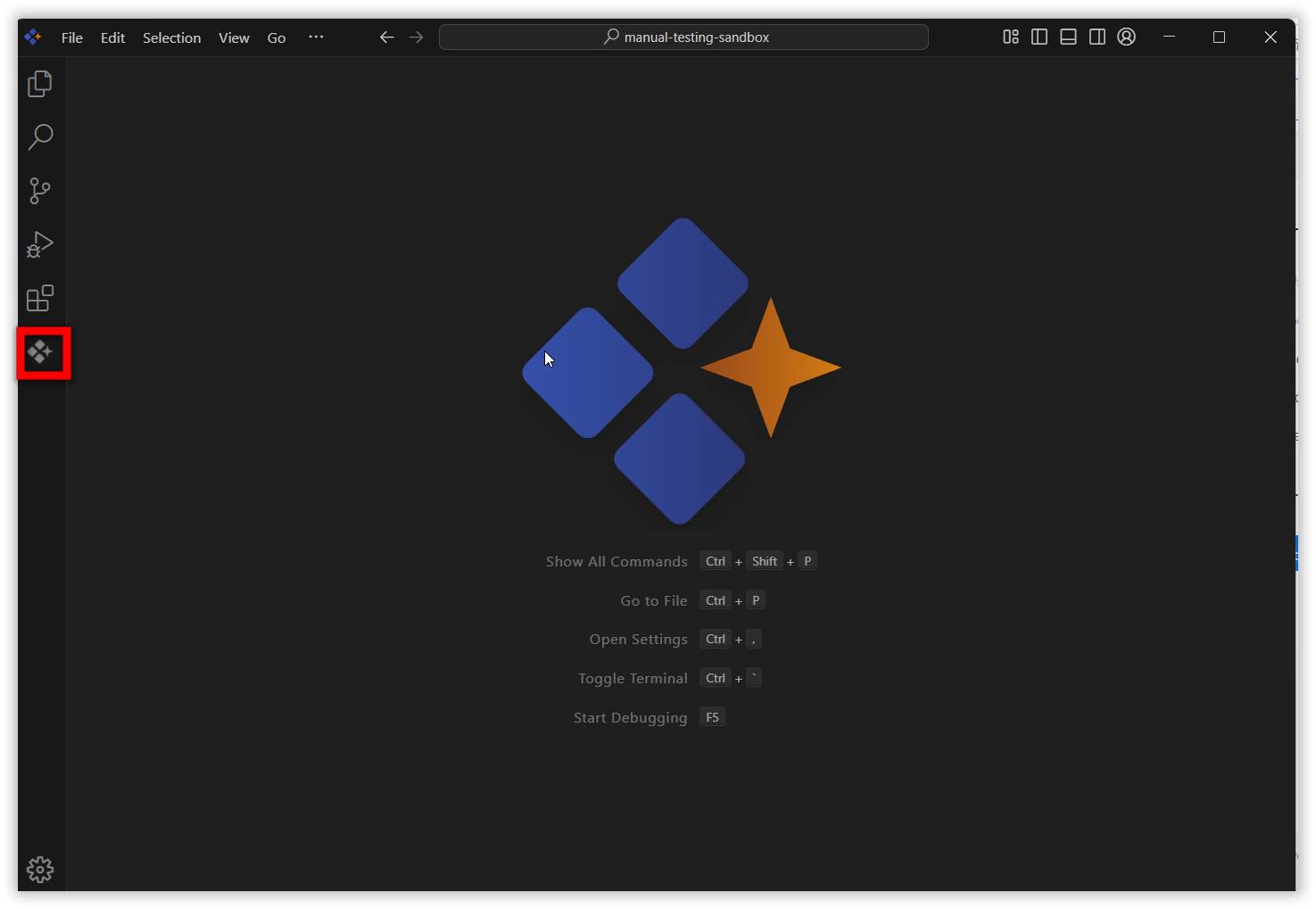1316x909 pixels.
Task: Click the Shift key hint
Action: coord(765,561)
